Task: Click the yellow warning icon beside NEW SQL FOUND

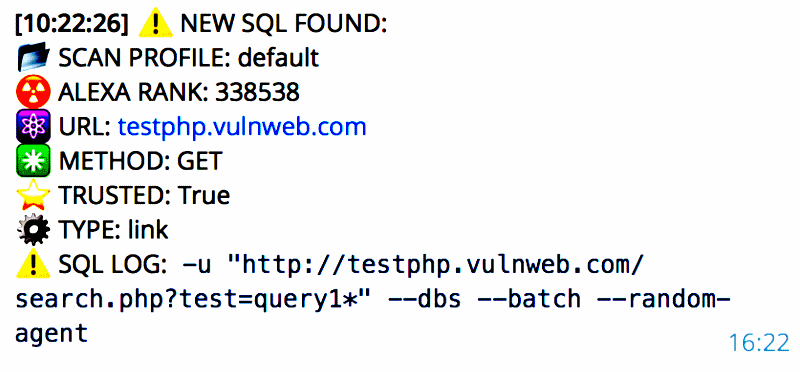Action: (156, 23)
